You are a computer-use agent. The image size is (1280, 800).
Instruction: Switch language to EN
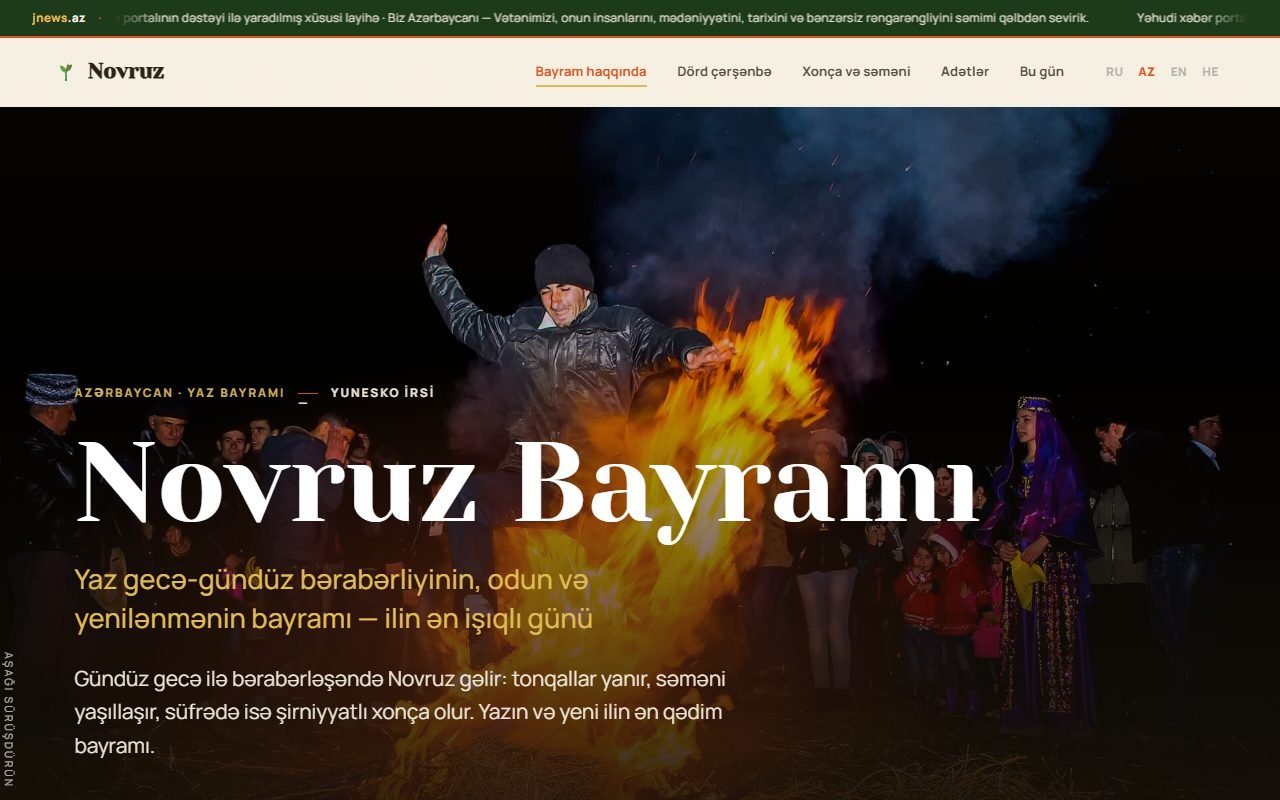pos(1179,72)
